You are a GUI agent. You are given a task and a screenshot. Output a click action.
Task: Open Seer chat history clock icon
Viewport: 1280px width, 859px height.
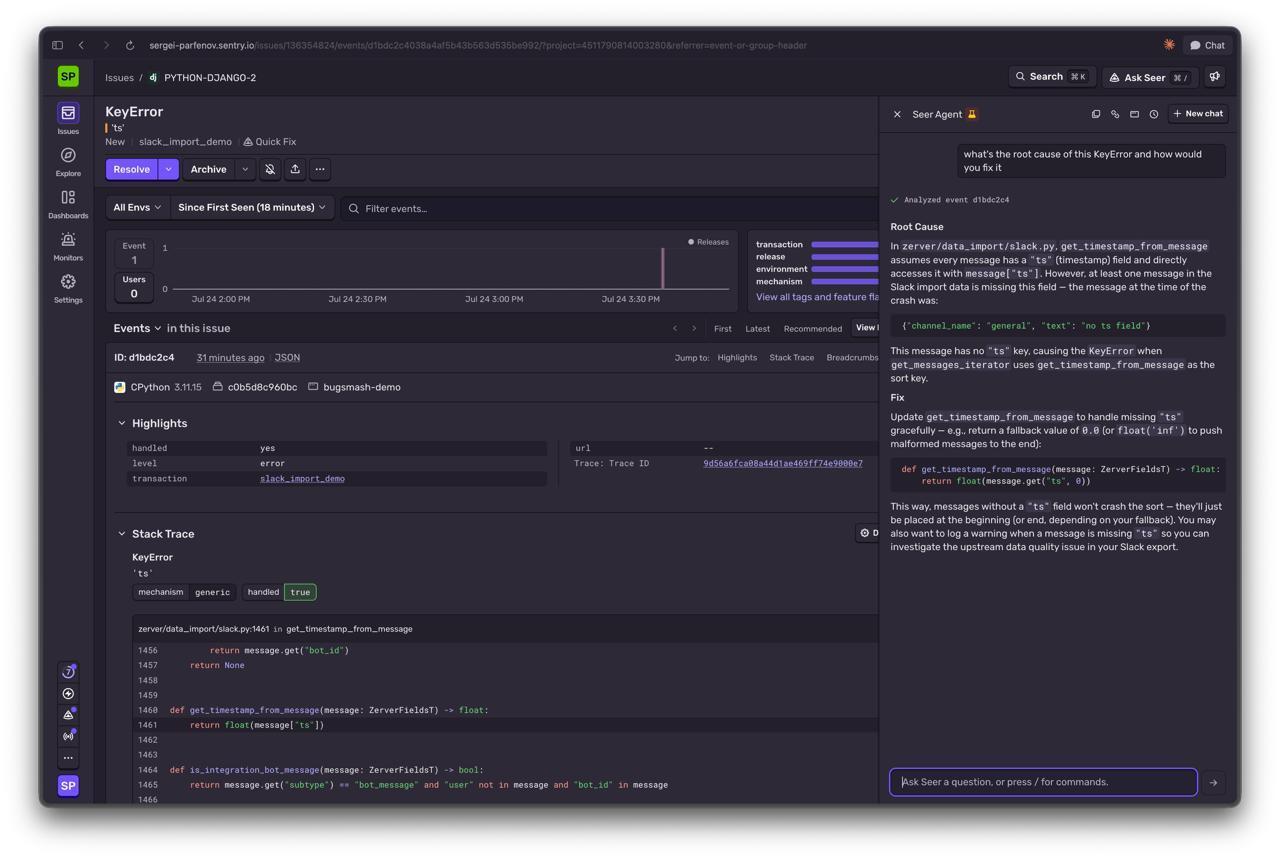(x=1154, y=114)
